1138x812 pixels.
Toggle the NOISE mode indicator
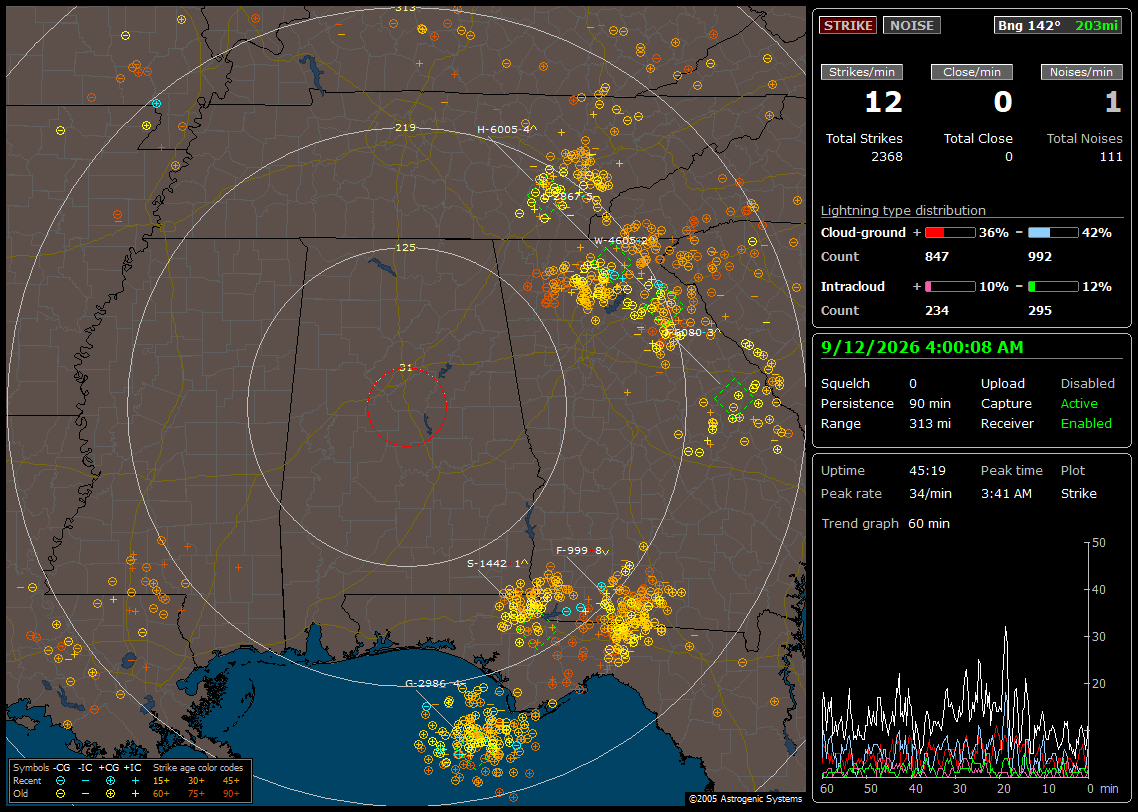tap(912, 25)
